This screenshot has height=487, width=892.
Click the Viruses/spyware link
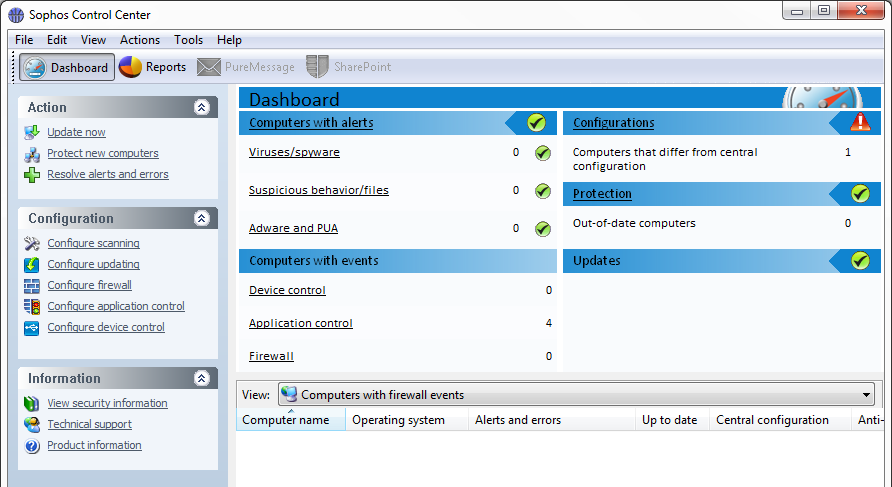(x=294, y=152)
